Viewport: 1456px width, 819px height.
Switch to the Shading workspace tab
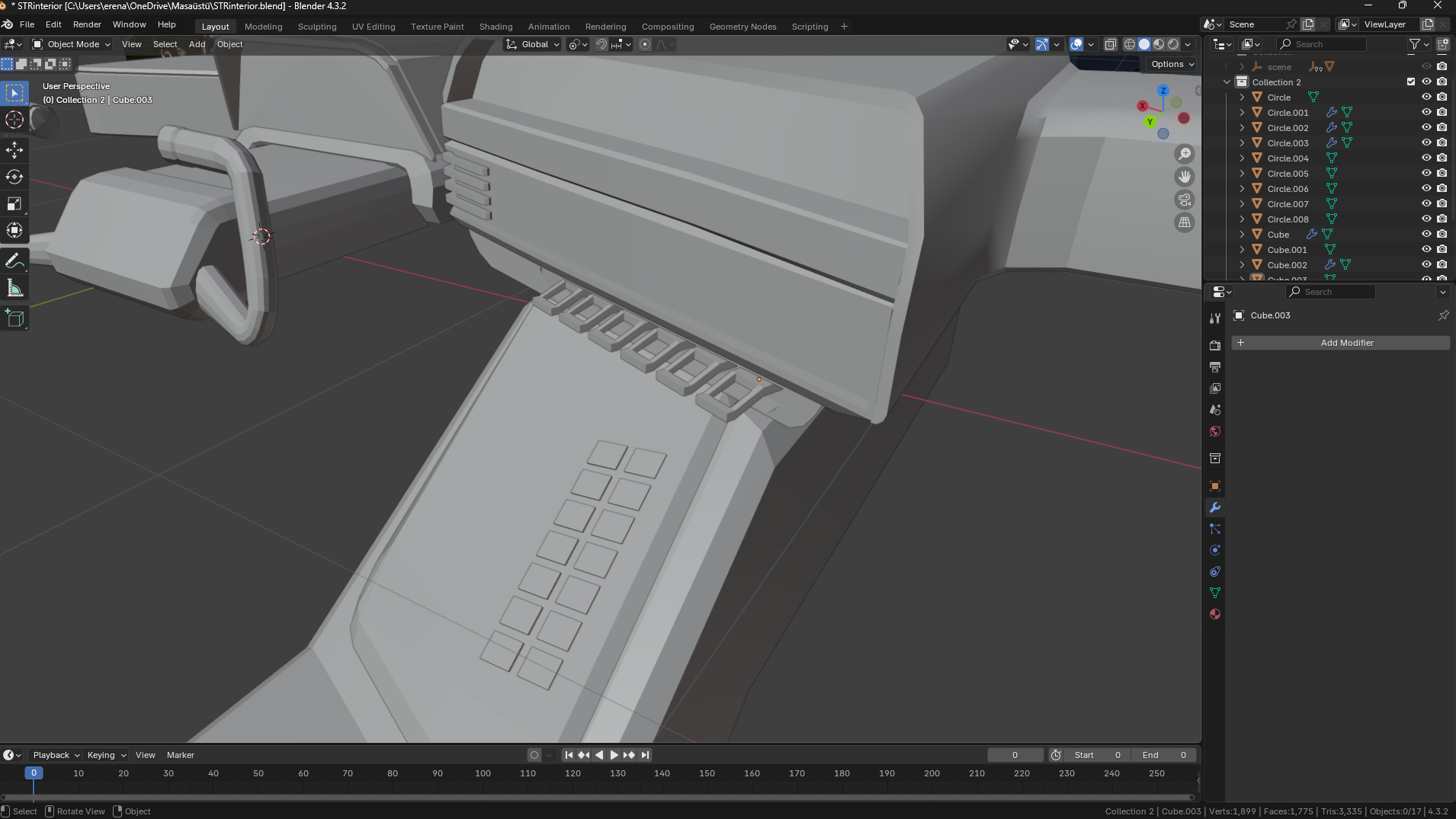[495, 27]
